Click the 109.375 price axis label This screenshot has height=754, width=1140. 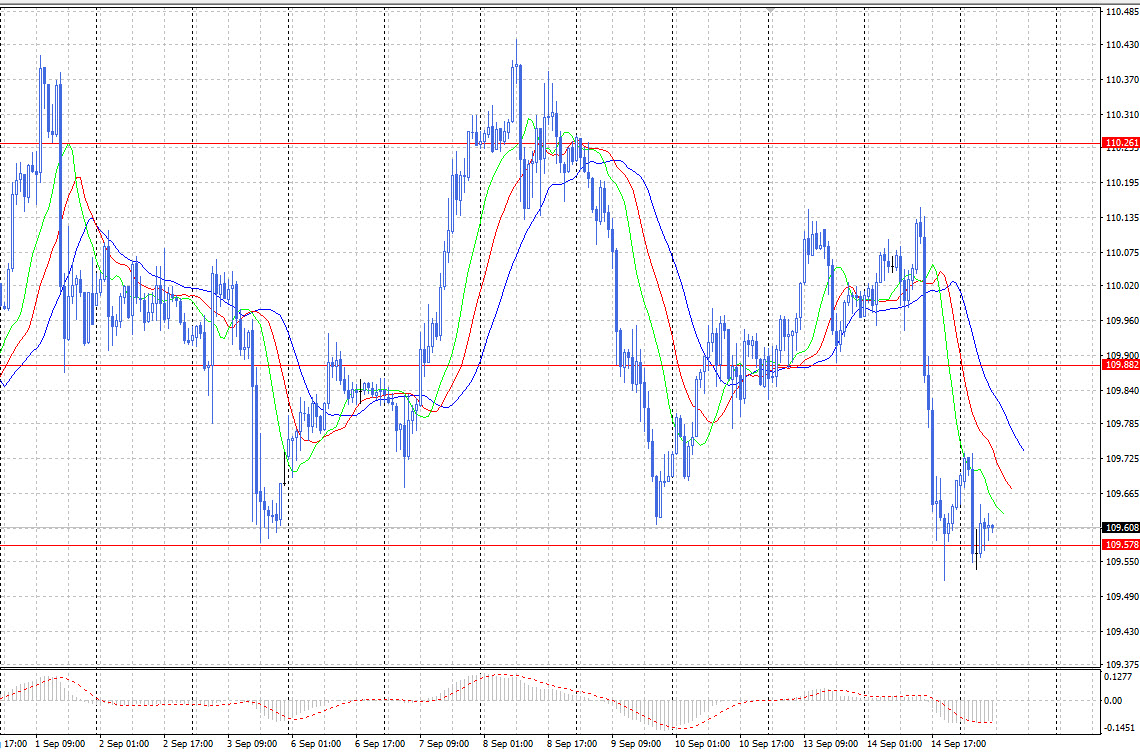[x=1122, y=665]
